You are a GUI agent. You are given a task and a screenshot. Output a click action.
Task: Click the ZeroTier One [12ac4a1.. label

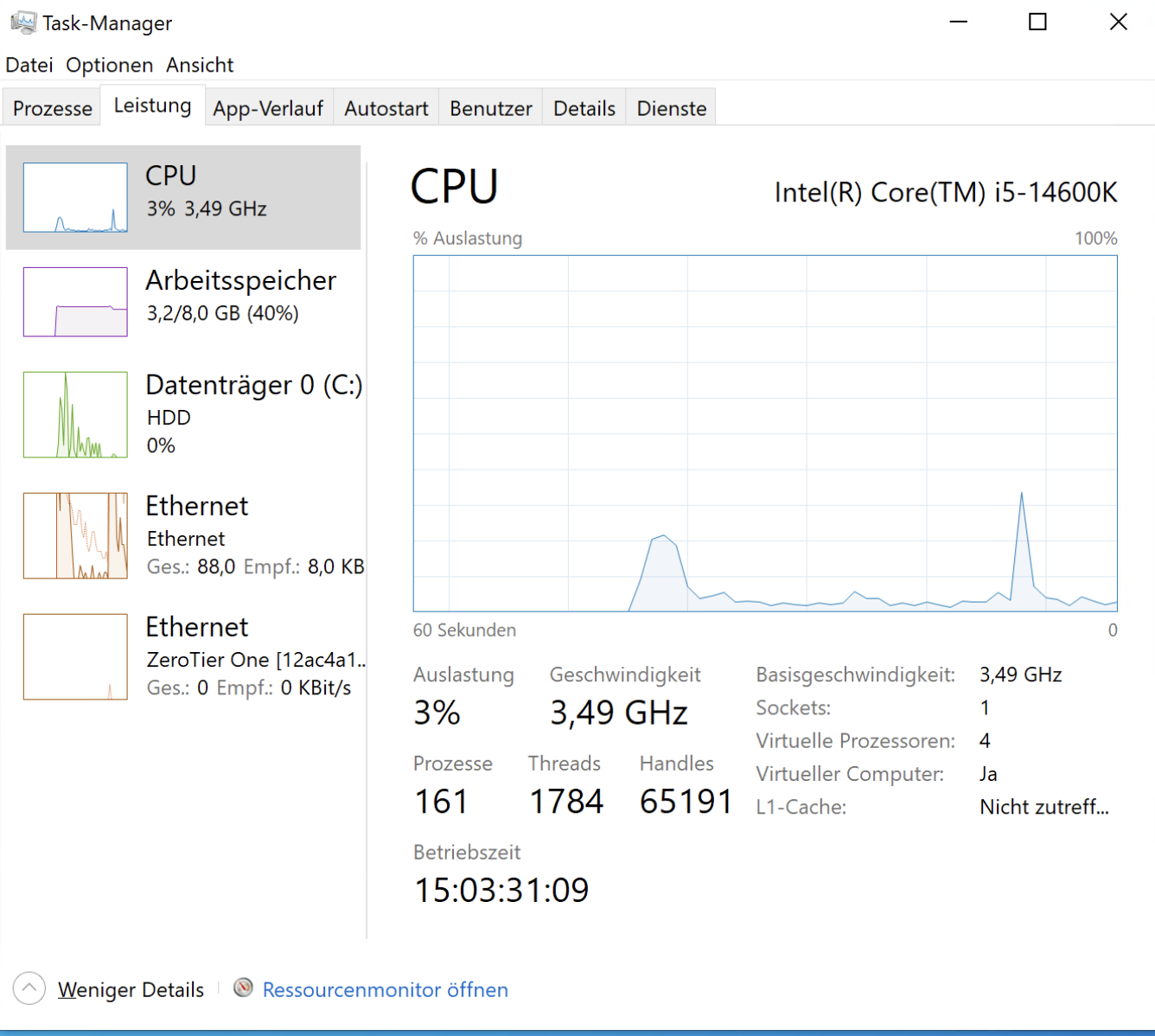tap(256, 660)
